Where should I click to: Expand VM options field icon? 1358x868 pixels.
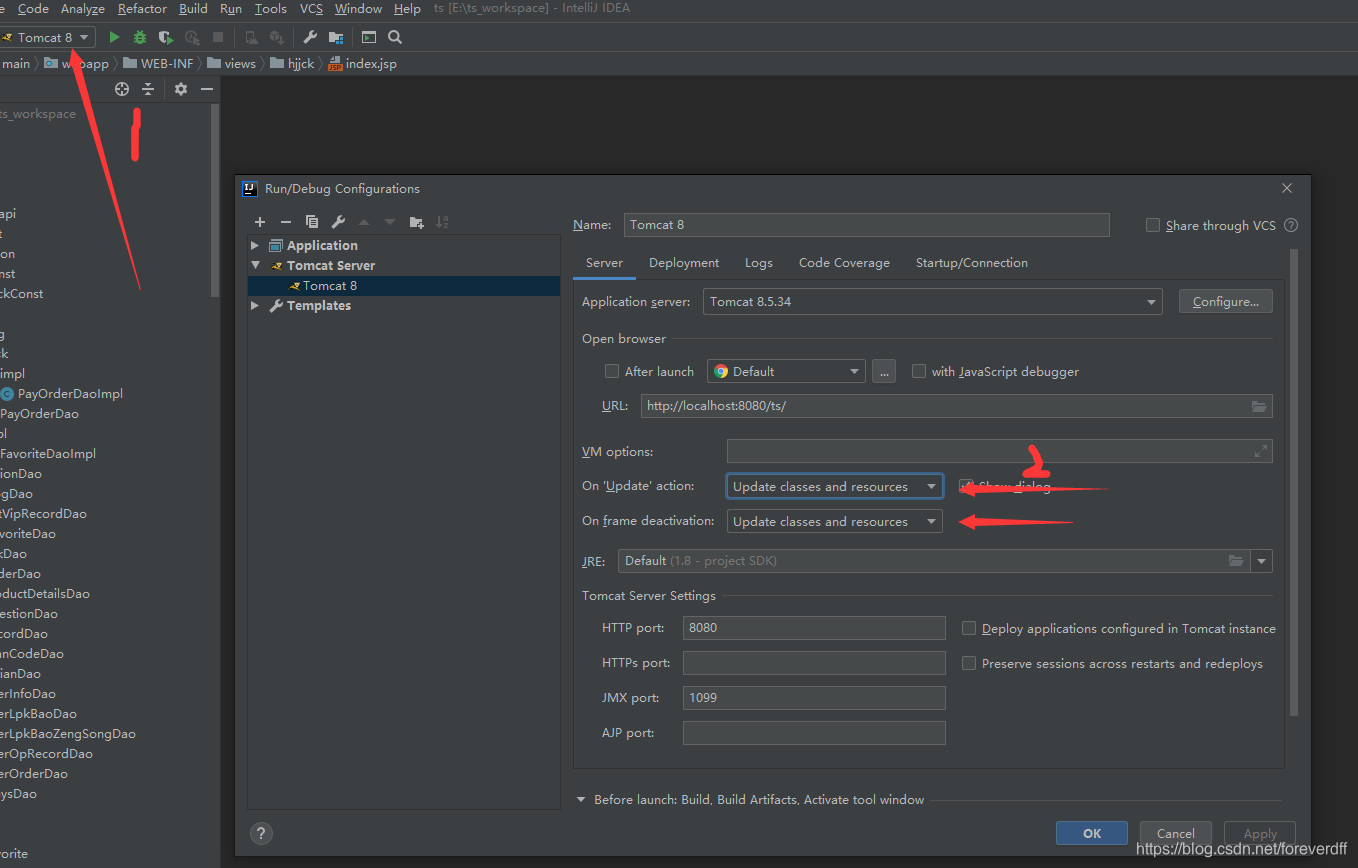click(x=1261, y=451)
